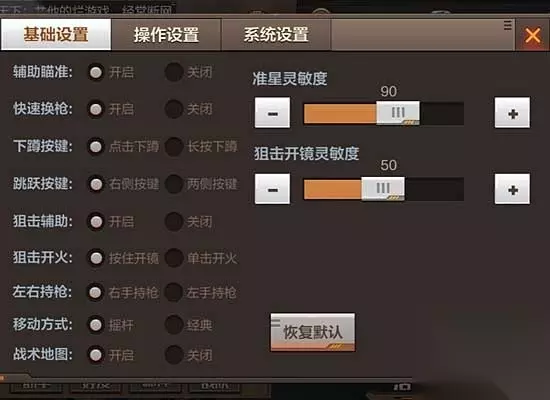Switch to the 操作设置 tab
Screen dimensions: 550x400
click(166, 35)
